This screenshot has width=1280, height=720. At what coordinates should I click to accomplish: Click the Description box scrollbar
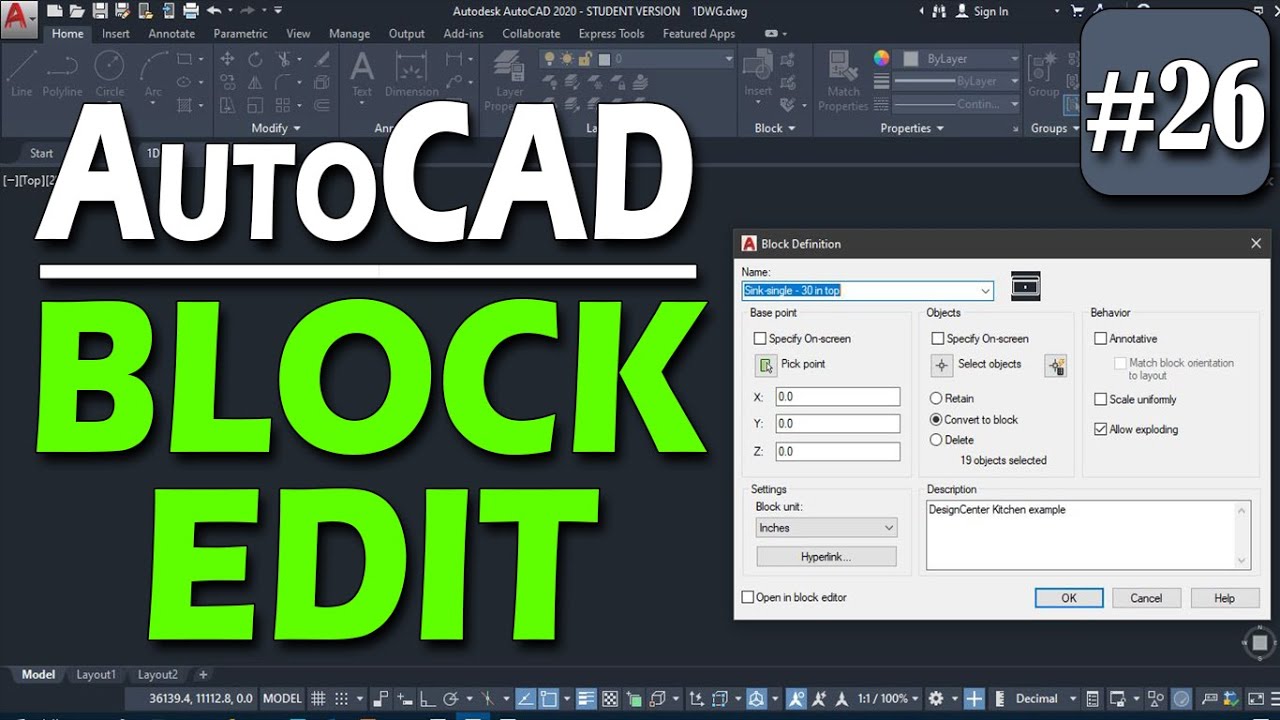1243,536
